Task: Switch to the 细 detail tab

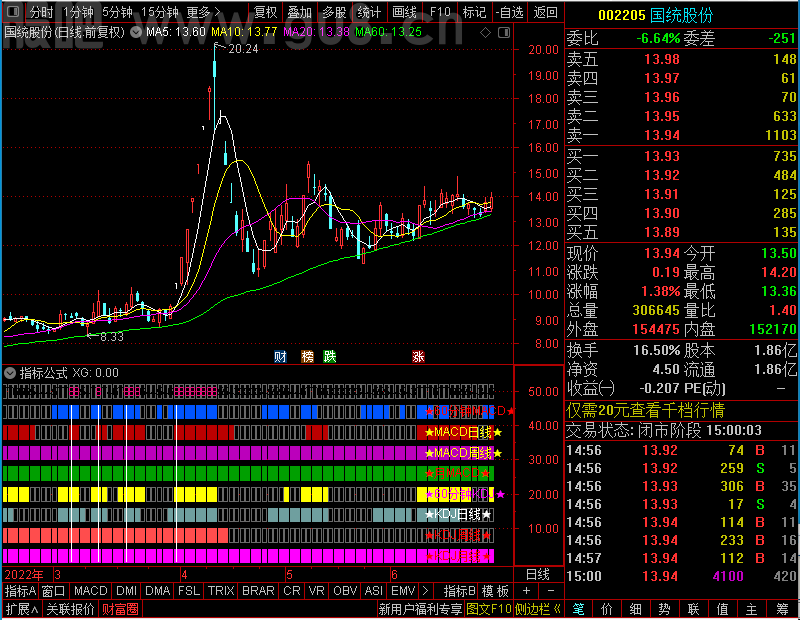Action: pyautogui.click(x=636, y=609)
